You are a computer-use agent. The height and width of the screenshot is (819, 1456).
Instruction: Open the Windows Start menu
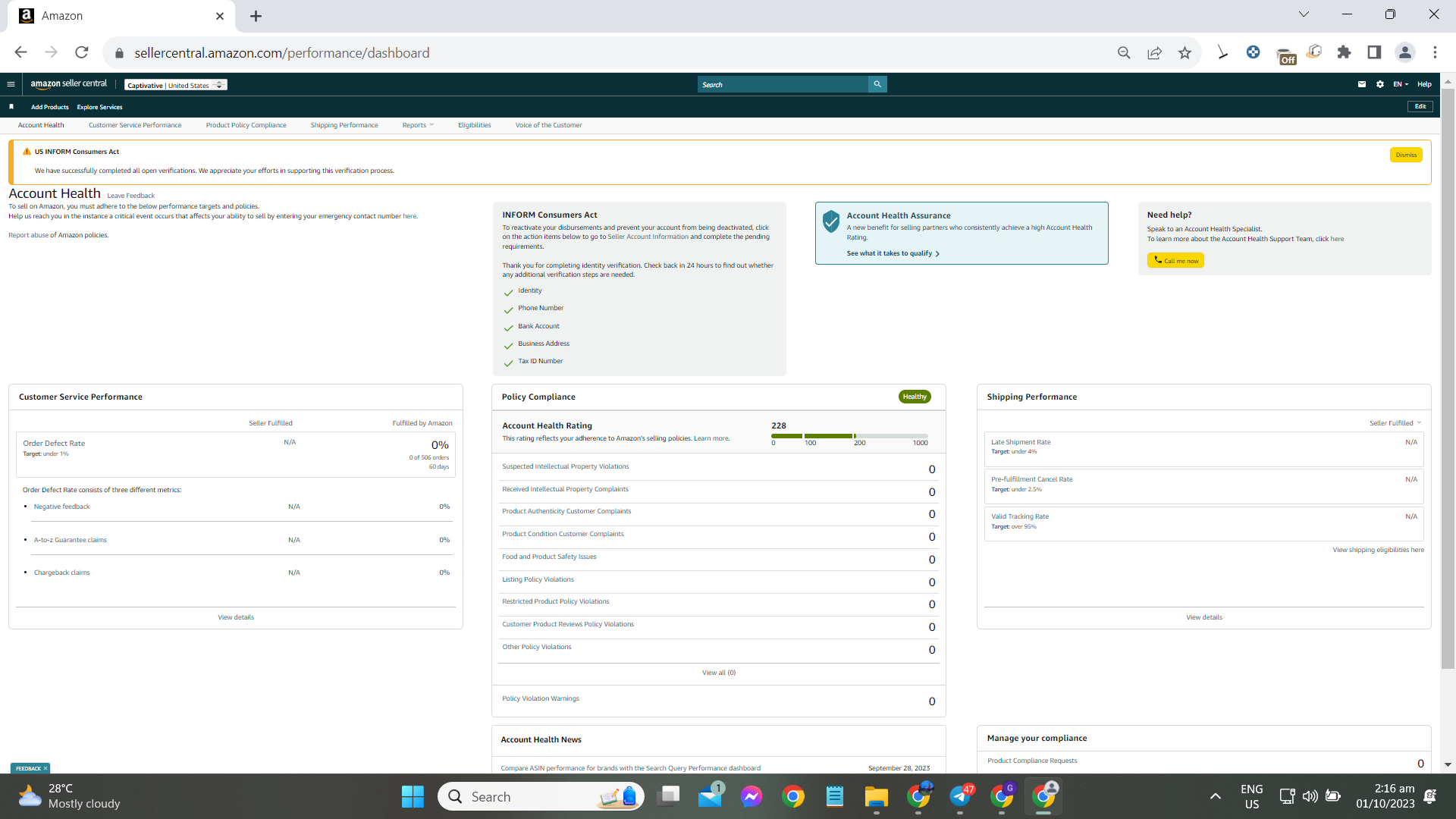413,796
